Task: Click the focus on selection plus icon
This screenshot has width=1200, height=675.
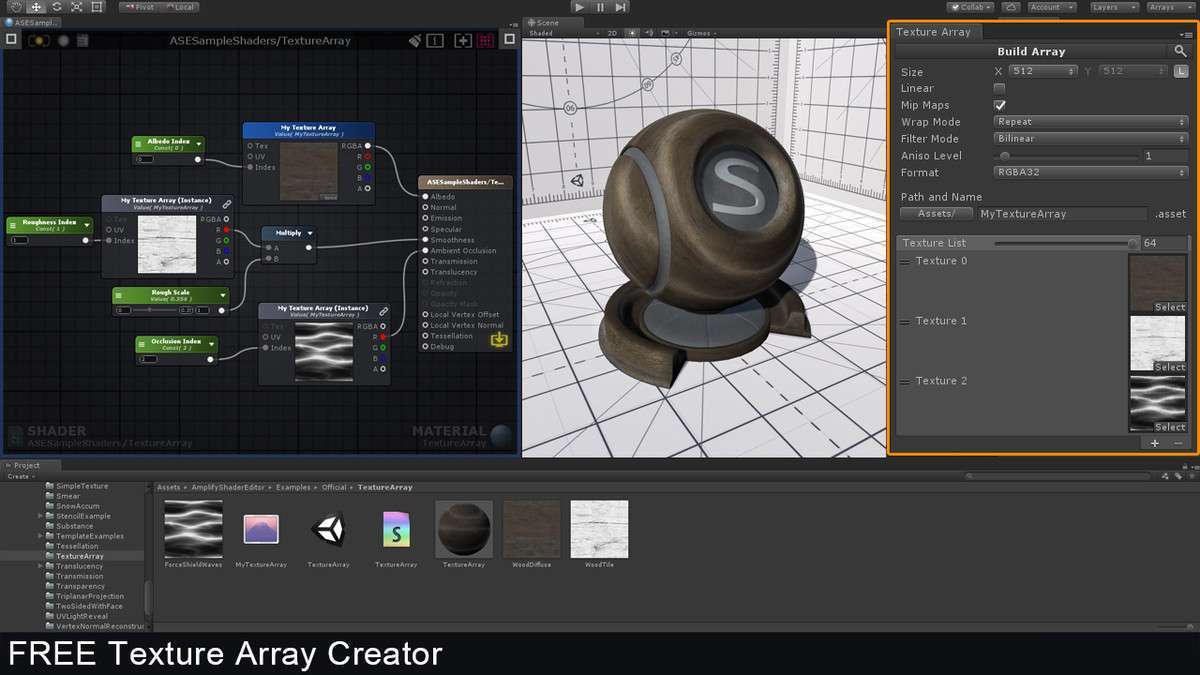Action: 463,41
